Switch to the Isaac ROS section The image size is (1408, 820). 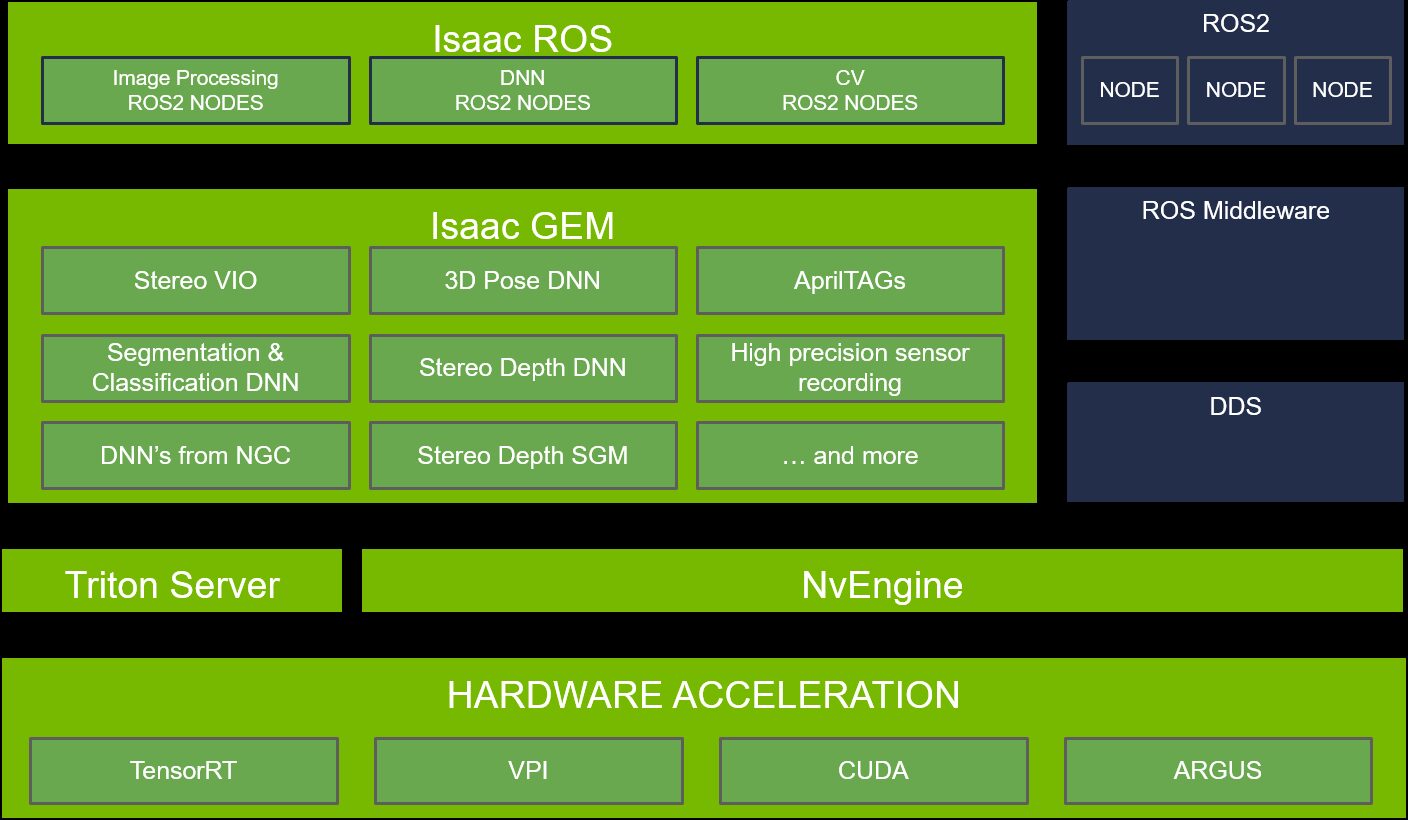pos(523,39)
